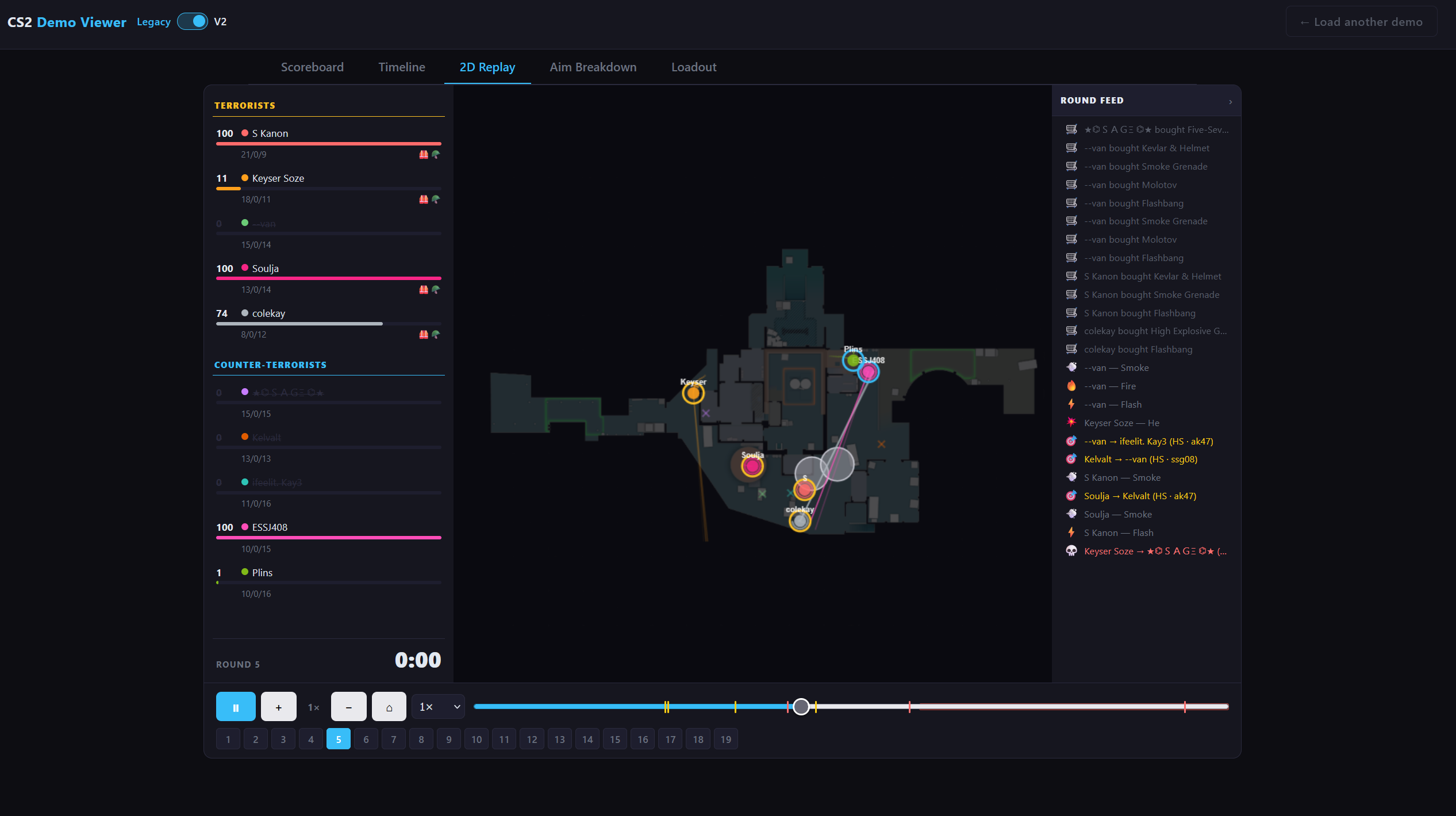The height and width of the screenshot is (816, 1456).
Task: Click Keyser Soze's kevlar vest icon
Action: (424, 199)
